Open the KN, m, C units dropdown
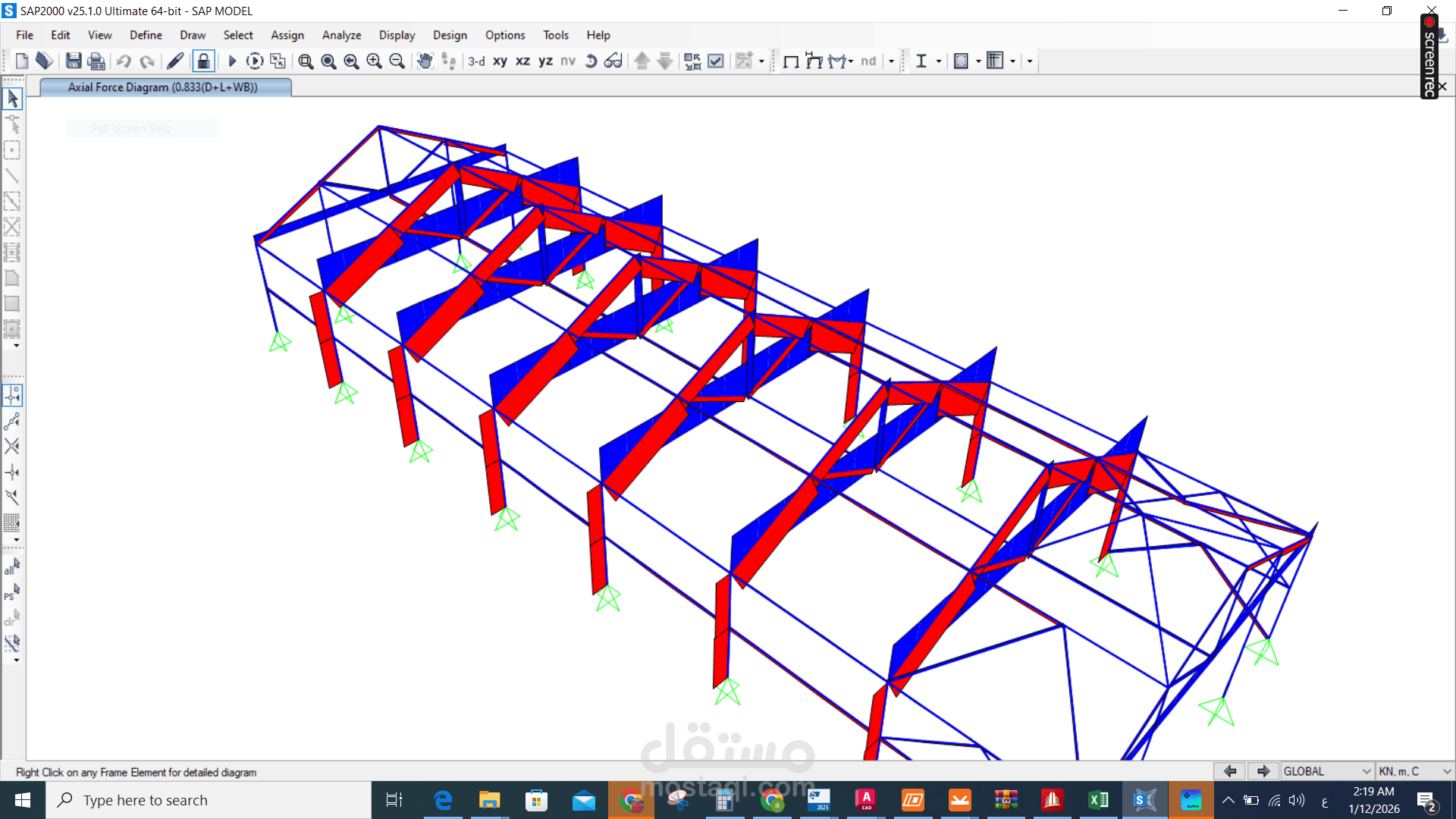This screenshot has height=819, width=1456. [1414, 771]
